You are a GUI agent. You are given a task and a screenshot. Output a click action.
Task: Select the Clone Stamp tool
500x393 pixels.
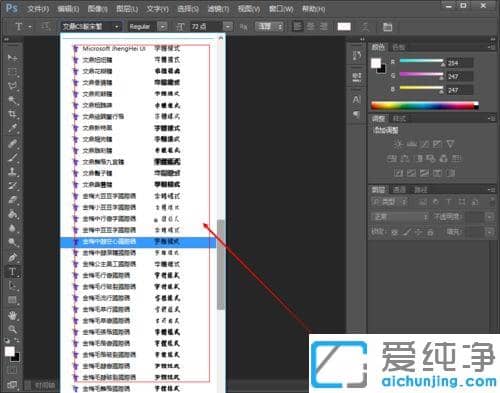pos(13,172)
